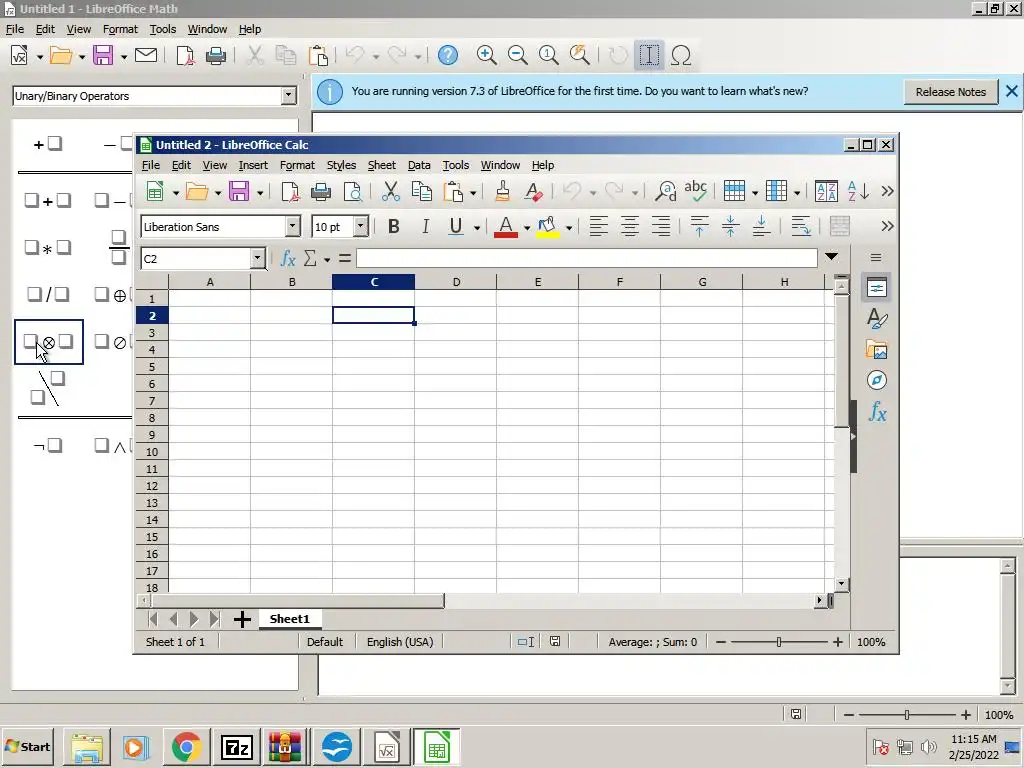Close the what's new infobar

[1011, 91]
